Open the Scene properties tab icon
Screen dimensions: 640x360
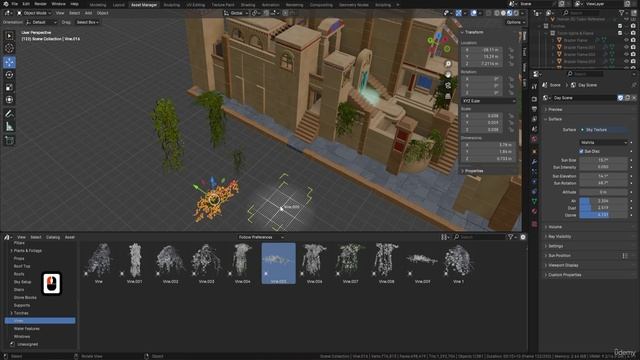coord(534,129)
